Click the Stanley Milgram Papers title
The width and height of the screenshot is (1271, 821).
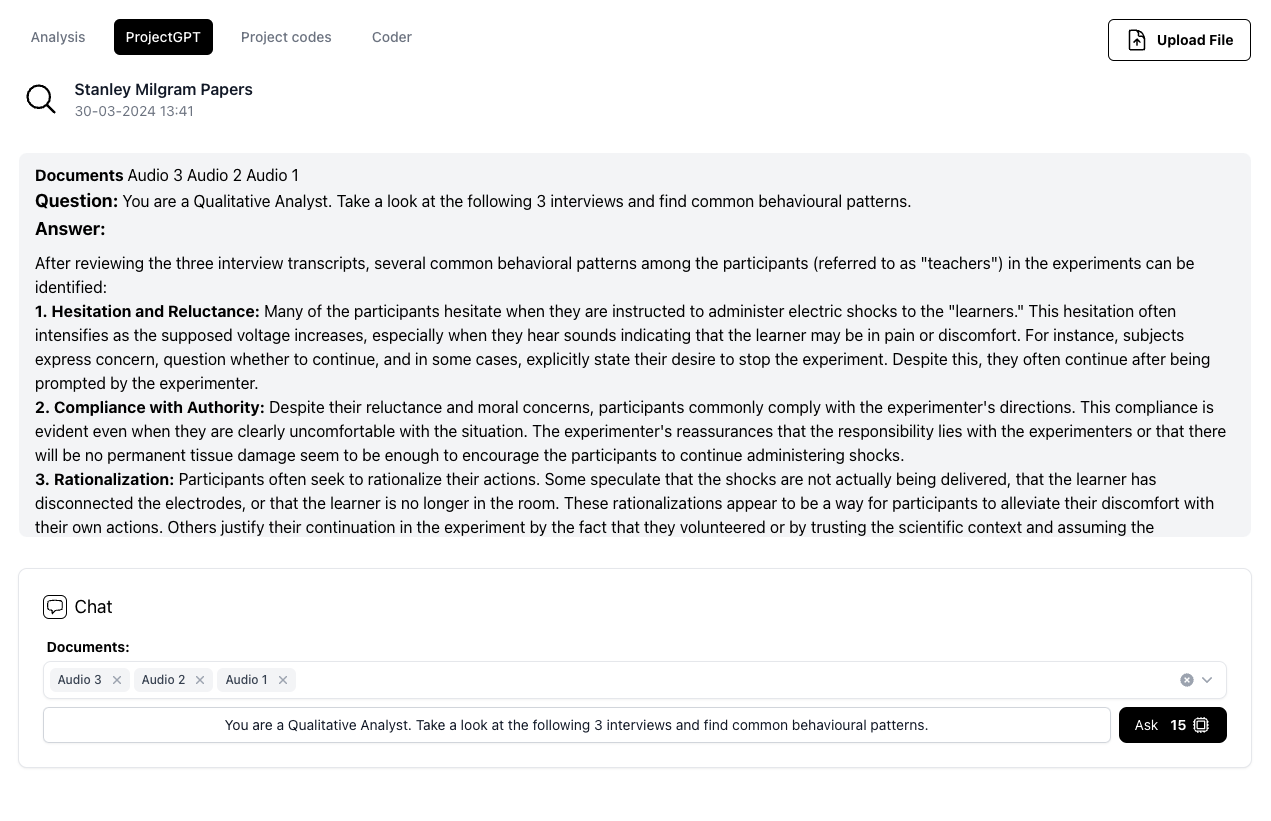pos(163,89)
